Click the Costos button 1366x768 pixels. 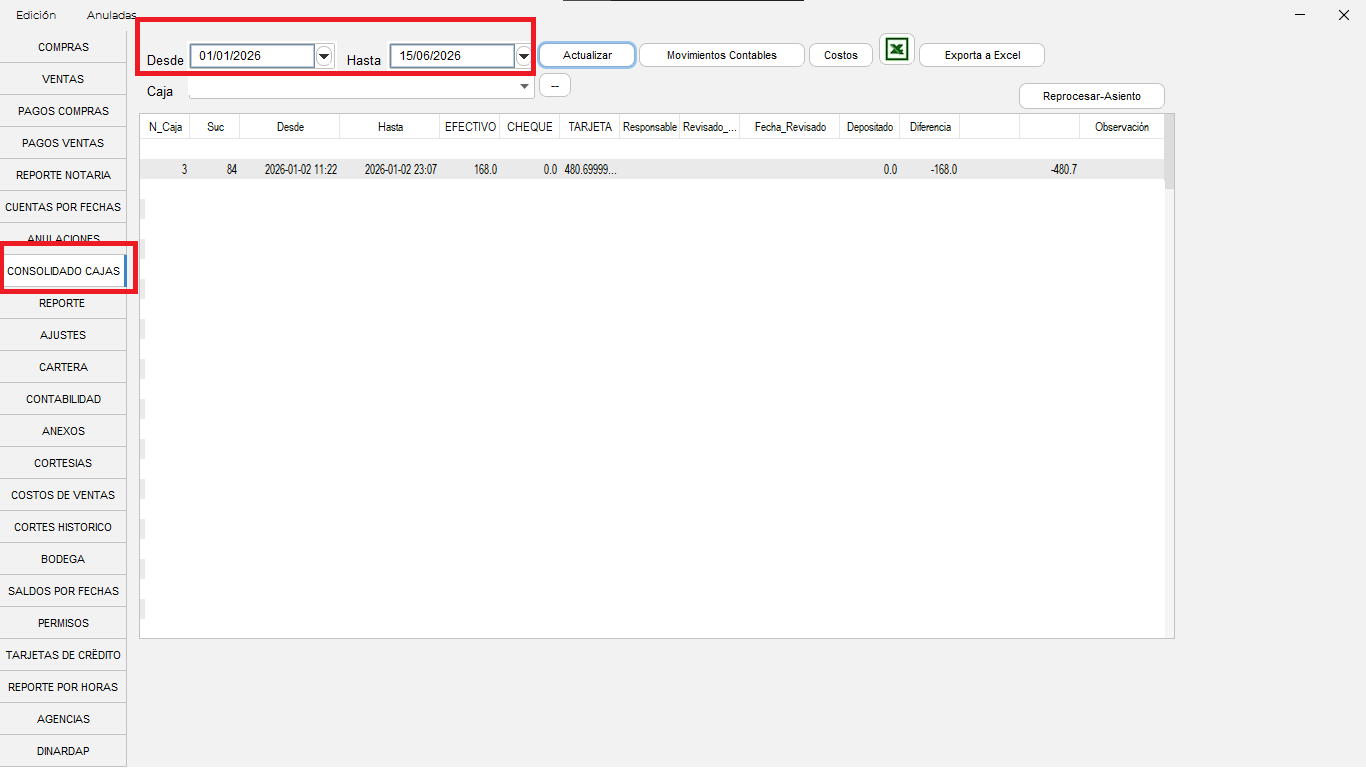point(841,55)
